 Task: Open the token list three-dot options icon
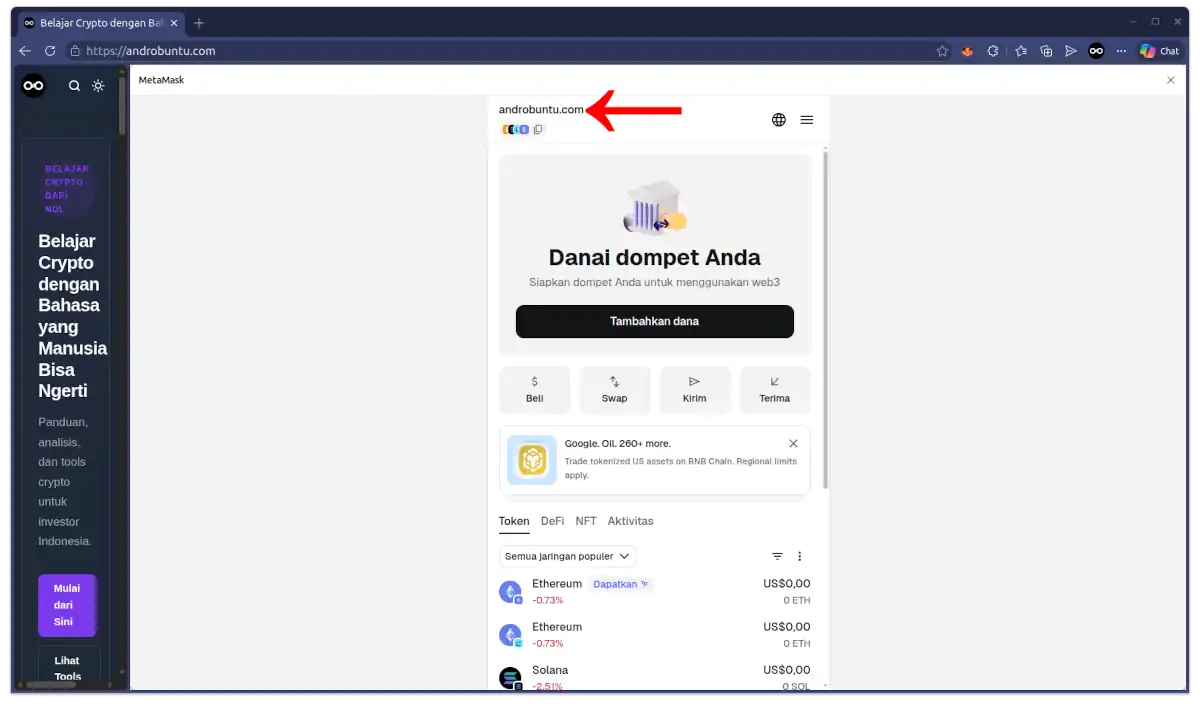[x=799, y=556]
